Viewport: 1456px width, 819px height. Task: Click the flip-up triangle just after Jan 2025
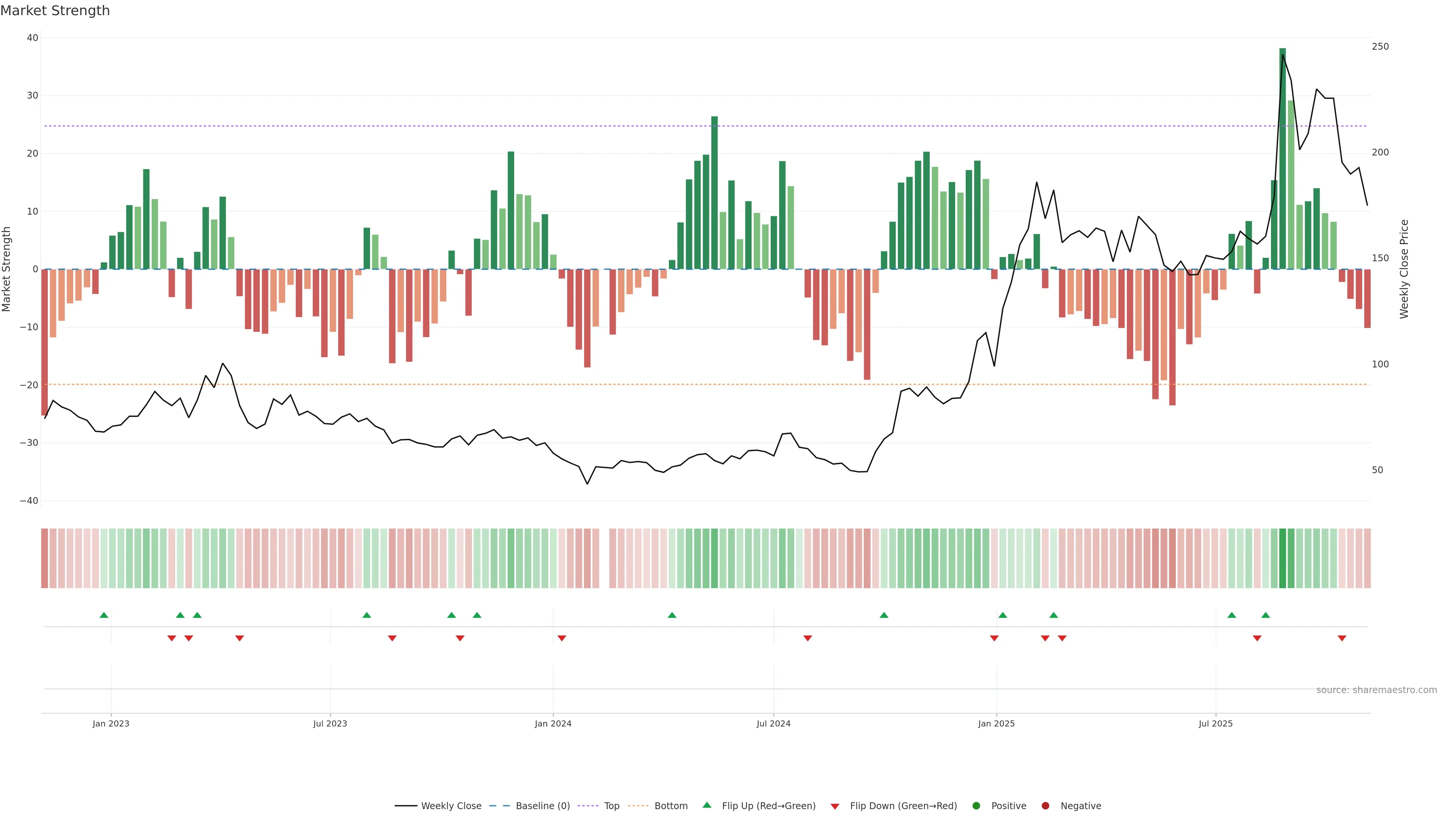coord(1003,615)
